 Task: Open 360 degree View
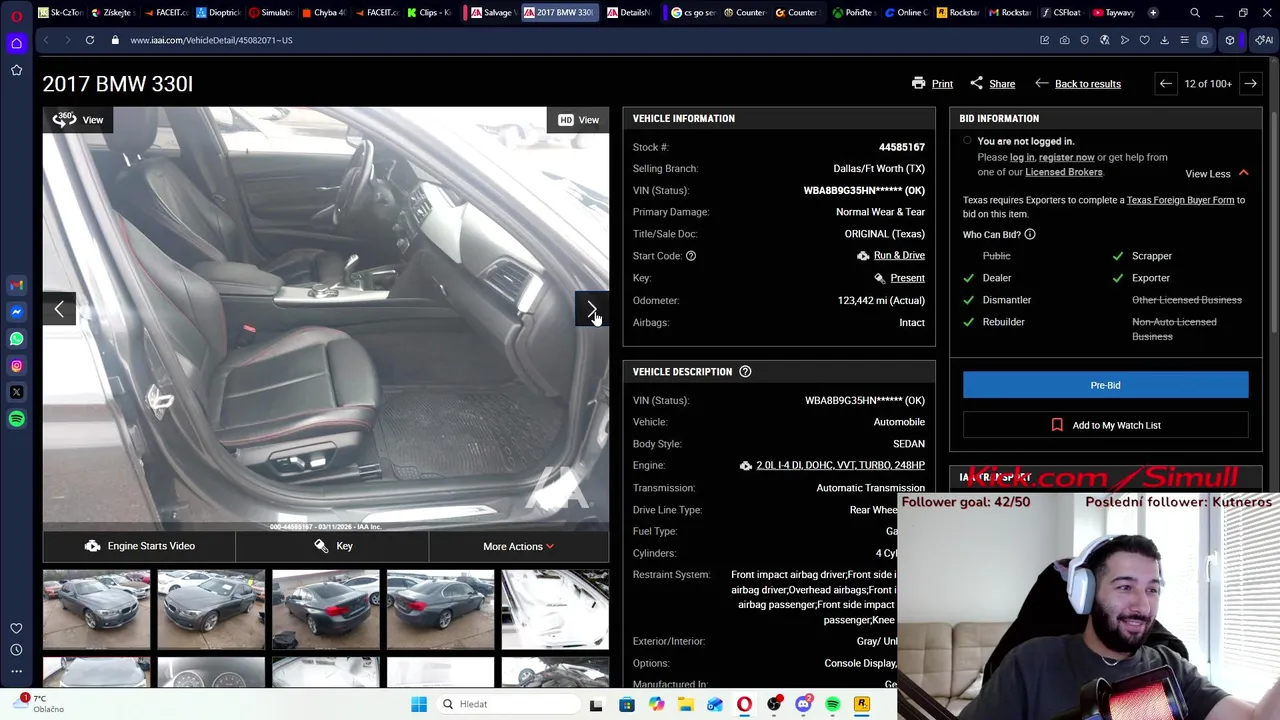click(x=78, y=120)
